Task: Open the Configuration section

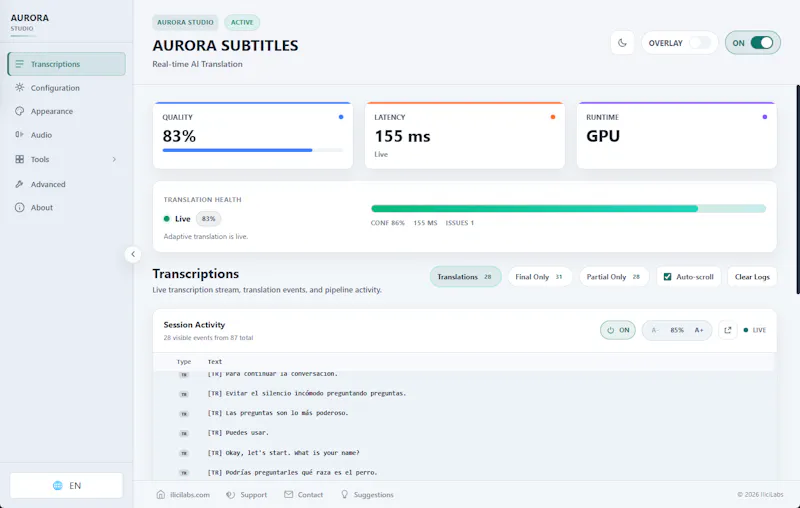Action: tap(66, 88)
